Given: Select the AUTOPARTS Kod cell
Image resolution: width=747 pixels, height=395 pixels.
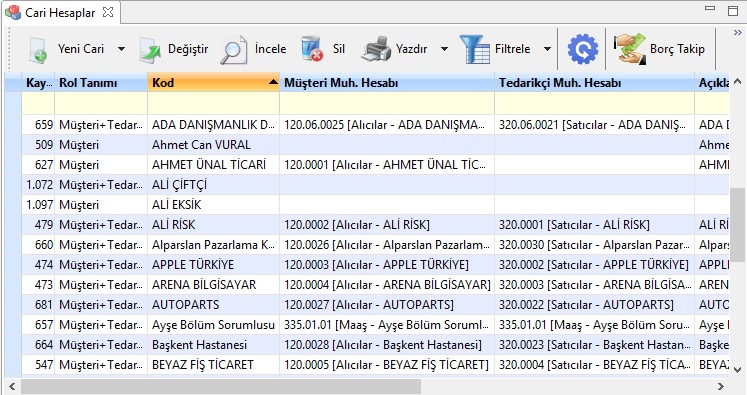Looking at the screenshot, I should [x=213, y=305].
